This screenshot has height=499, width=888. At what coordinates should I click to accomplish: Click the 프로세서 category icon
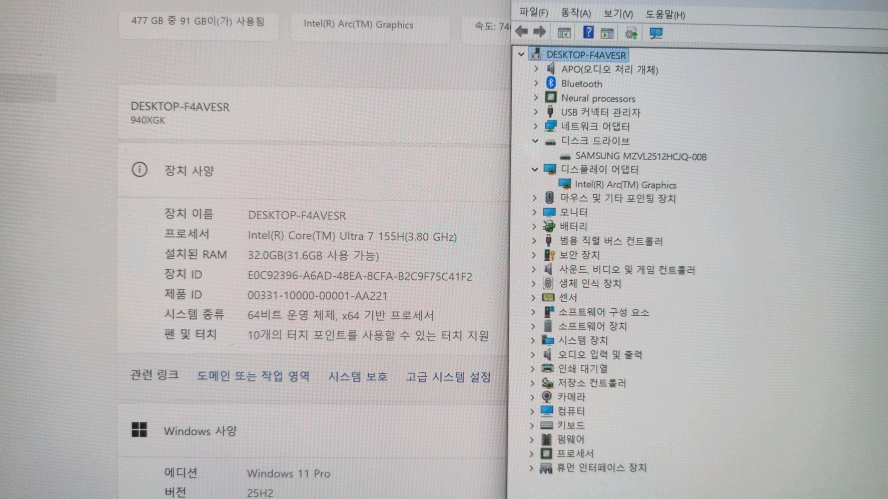[x=546, y=453]
